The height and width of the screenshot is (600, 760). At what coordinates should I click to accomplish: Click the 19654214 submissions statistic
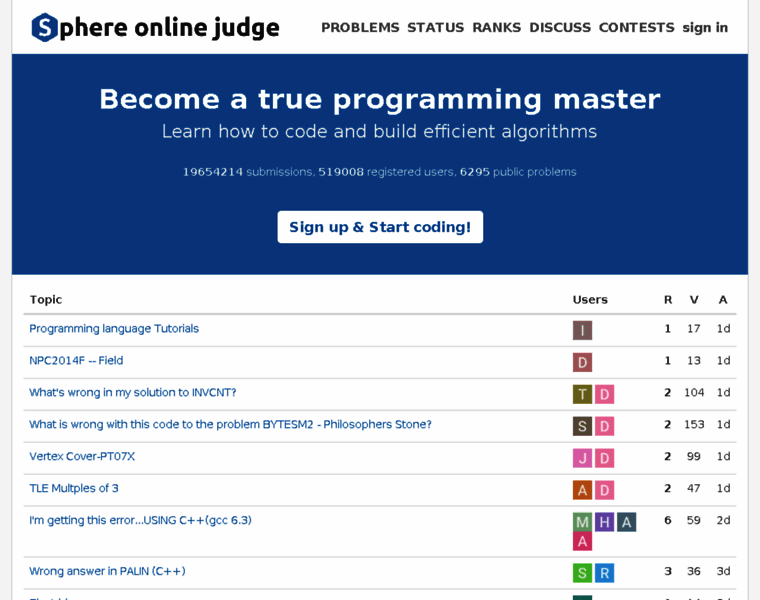click(248, 172)
